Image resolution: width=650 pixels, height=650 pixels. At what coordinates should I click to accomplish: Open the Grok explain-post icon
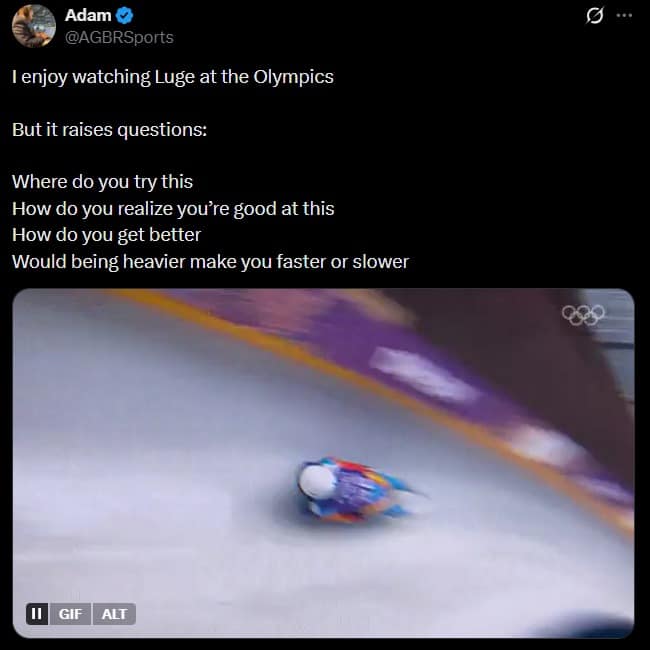point(593,16)
